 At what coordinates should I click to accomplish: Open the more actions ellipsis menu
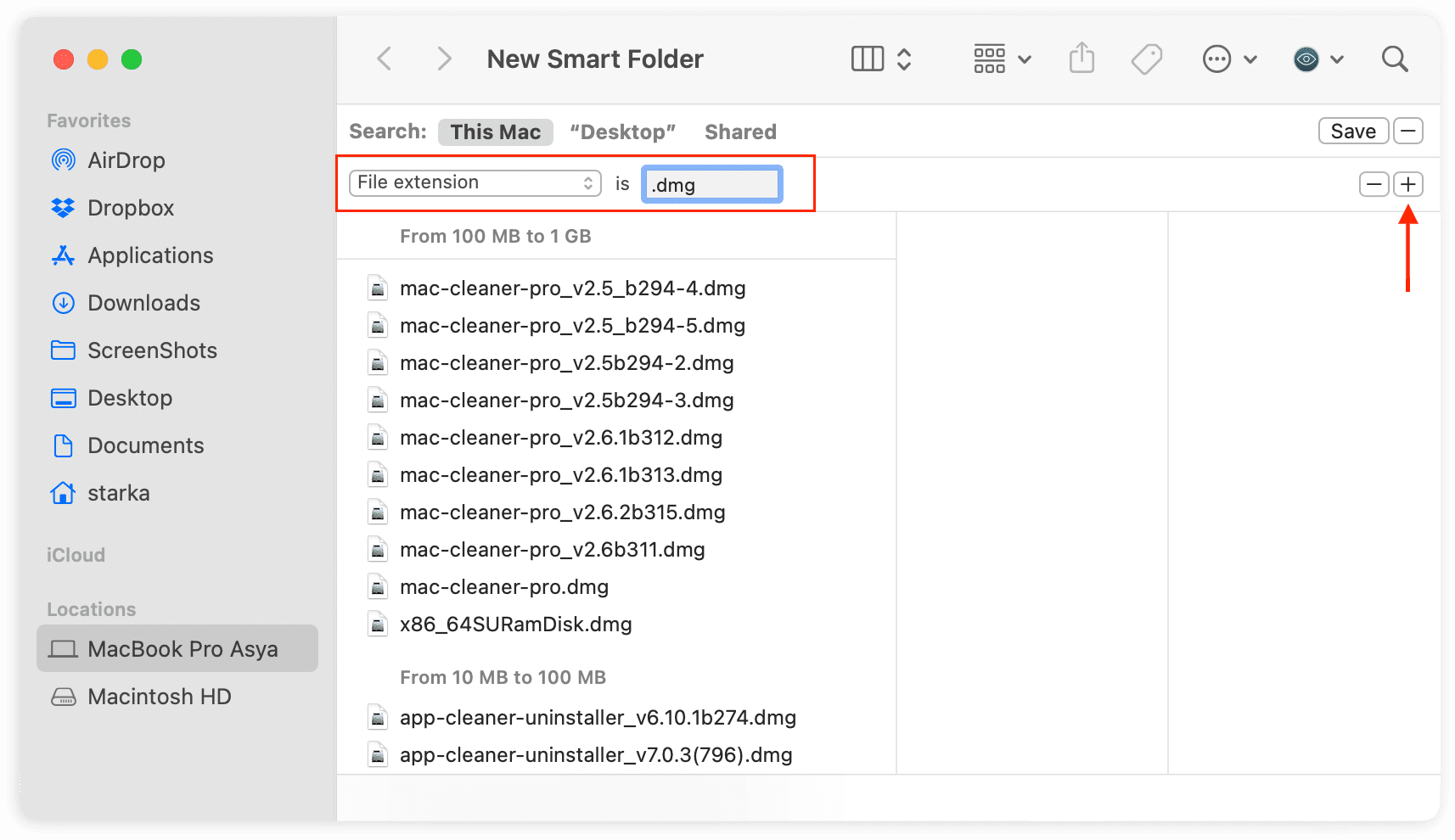(x=1217, y=59)
